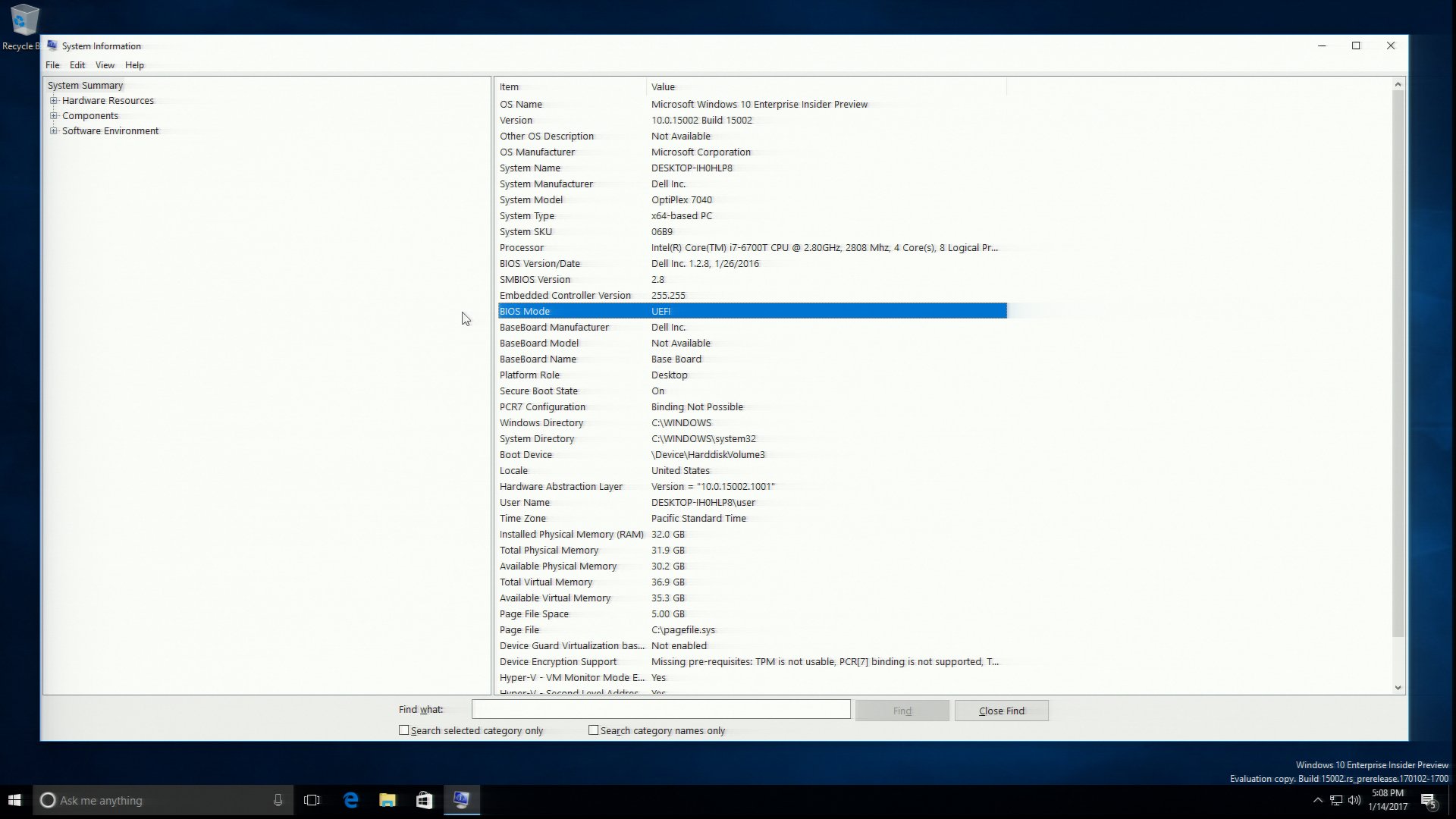
Task: Open File Explorer from the taskbar
Action: (388, 800)
